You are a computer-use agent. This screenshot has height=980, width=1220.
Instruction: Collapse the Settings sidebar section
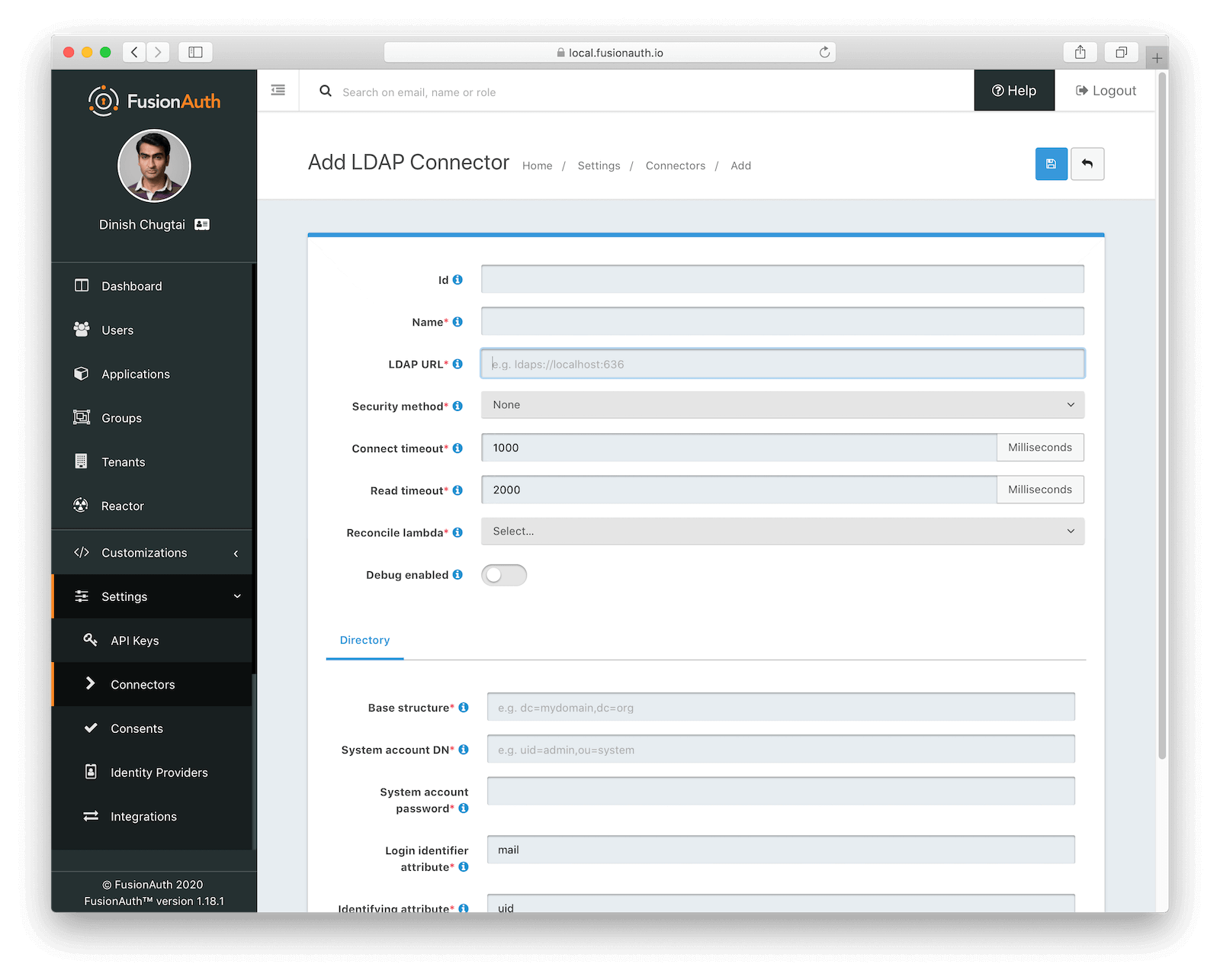pos(152,596)
